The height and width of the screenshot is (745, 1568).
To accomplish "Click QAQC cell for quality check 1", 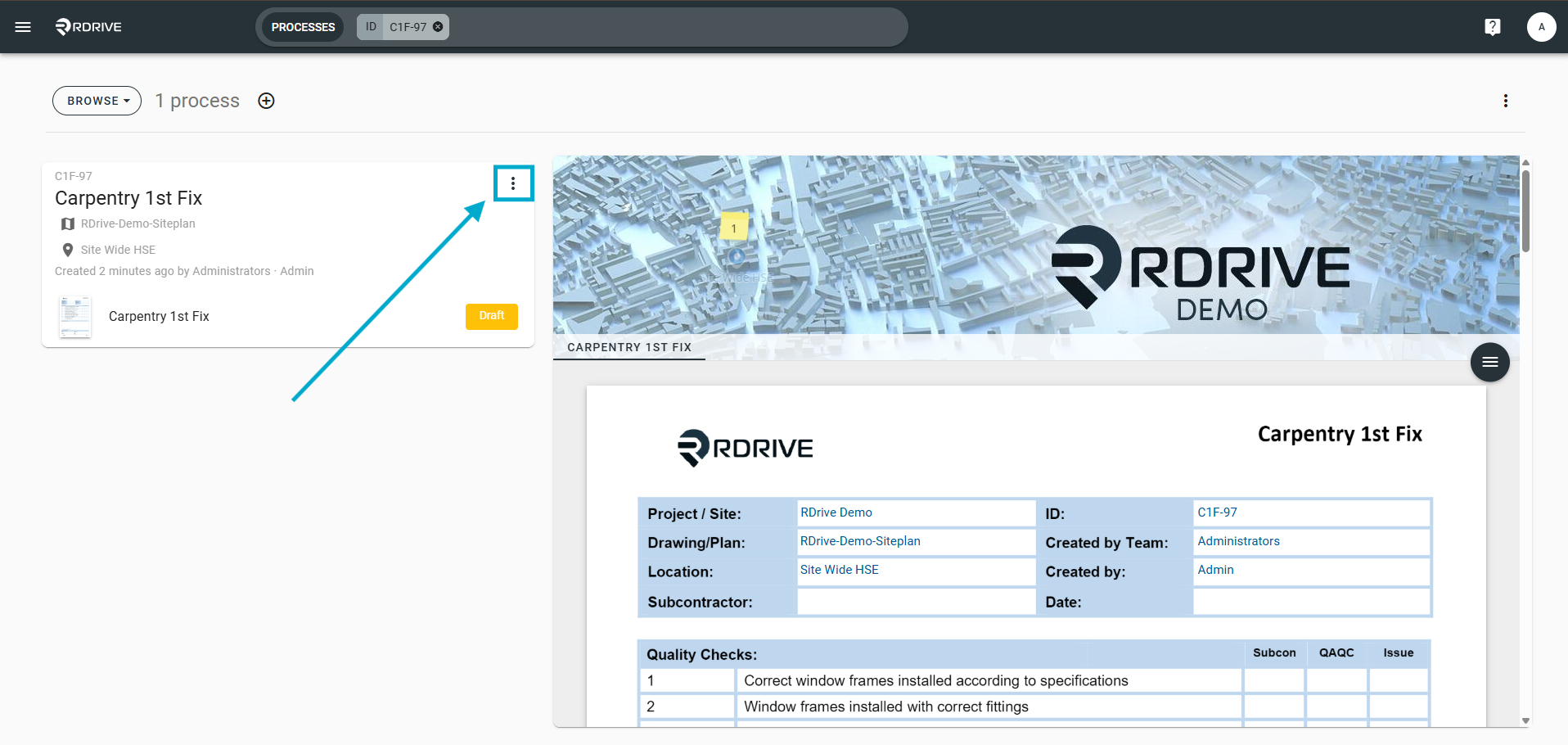I will point(1336,680).
